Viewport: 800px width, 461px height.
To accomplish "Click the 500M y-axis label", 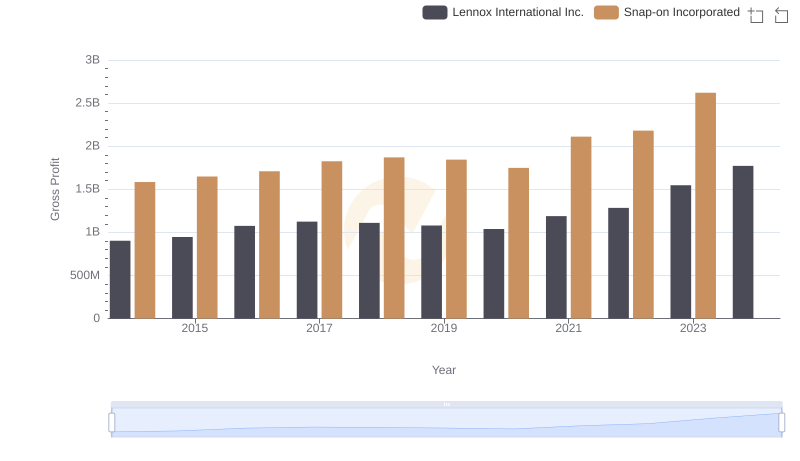I will (x=85, y=275).
